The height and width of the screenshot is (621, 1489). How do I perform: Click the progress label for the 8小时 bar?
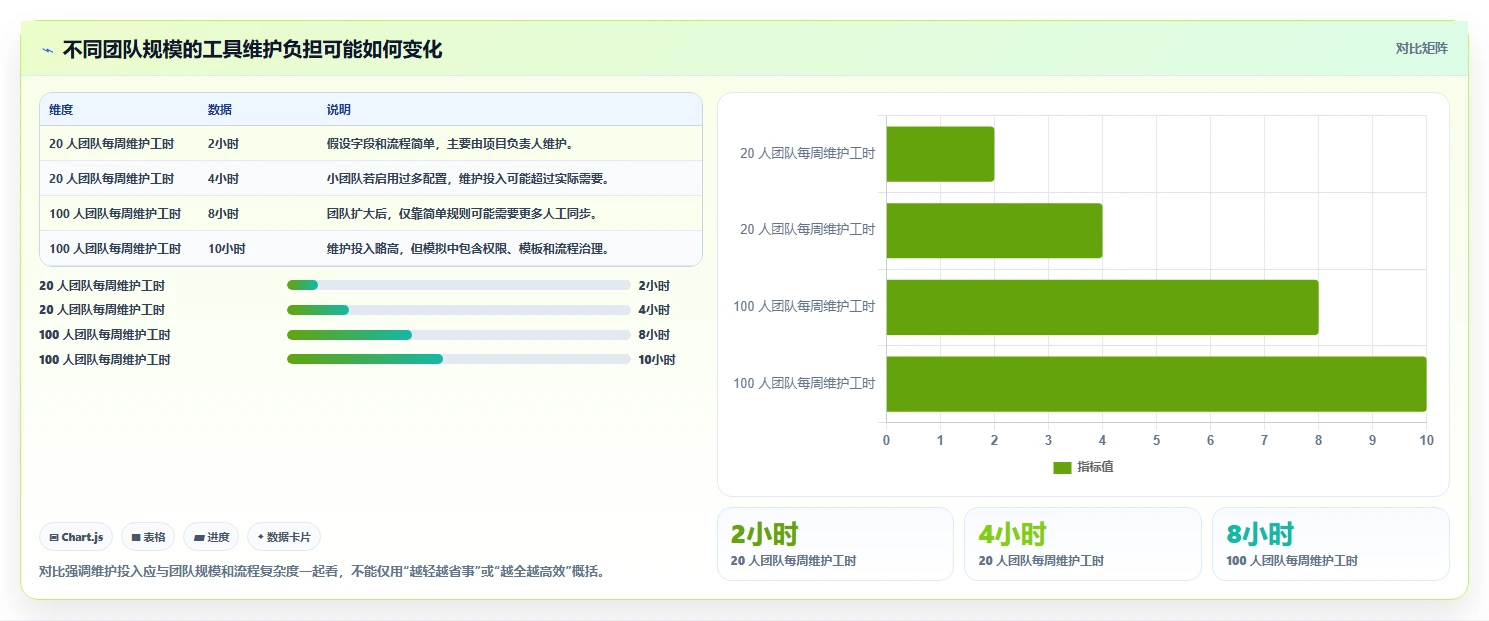105,335
